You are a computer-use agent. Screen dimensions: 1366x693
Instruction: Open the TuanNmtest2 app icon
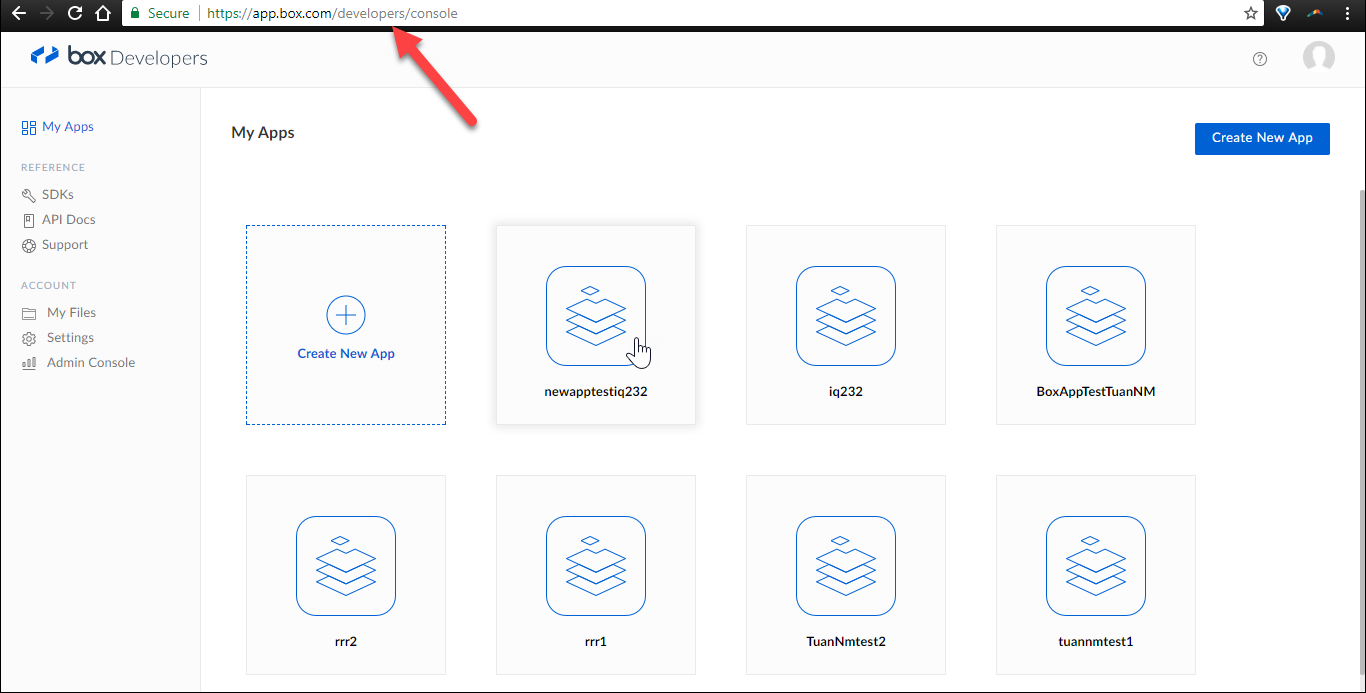(x=846, y=566)
